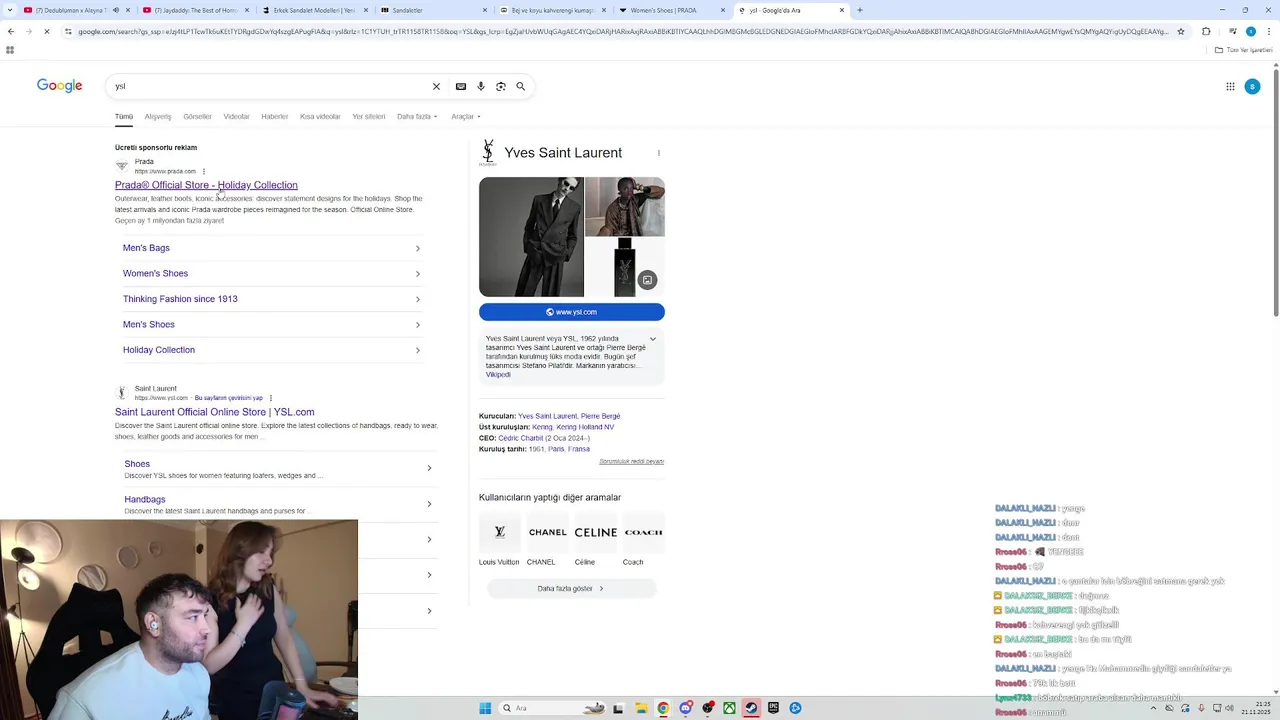Open the image gallery icon on perfume photo
Screen dimensions: 1280x720
tap(647, 280)
